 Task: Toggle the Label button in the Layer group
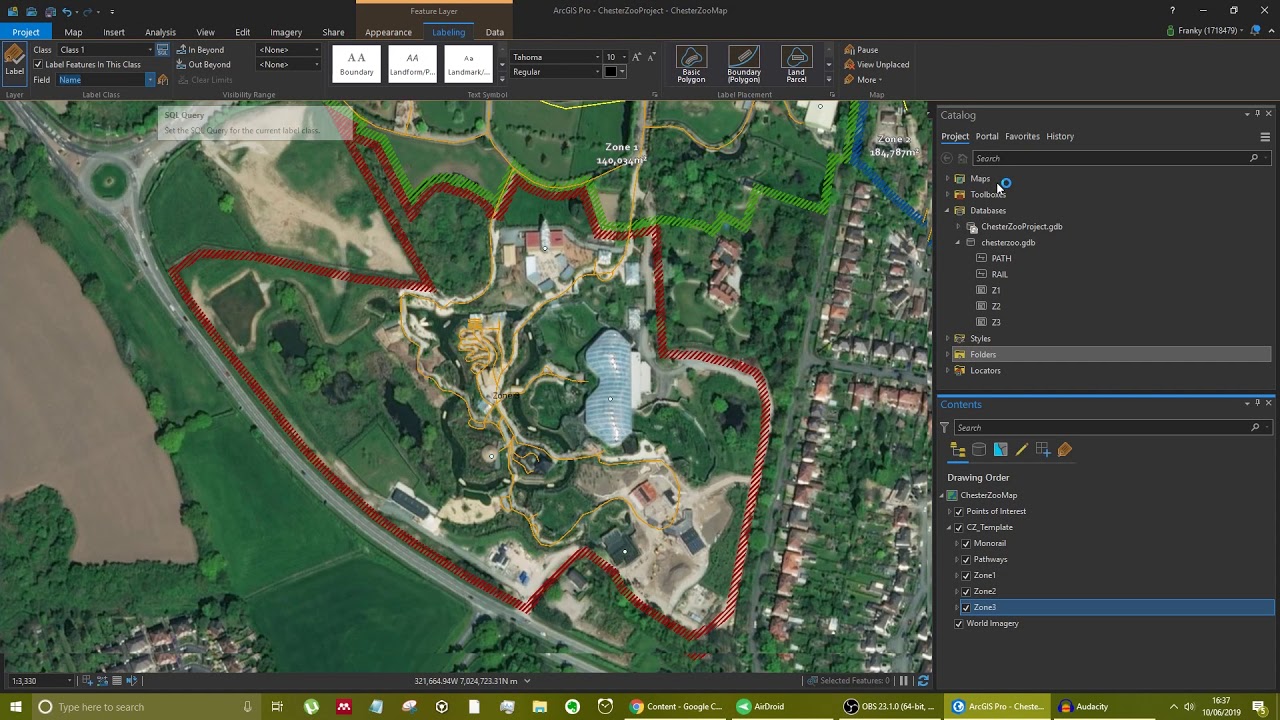pyautogui.click(x=14, y=63)
